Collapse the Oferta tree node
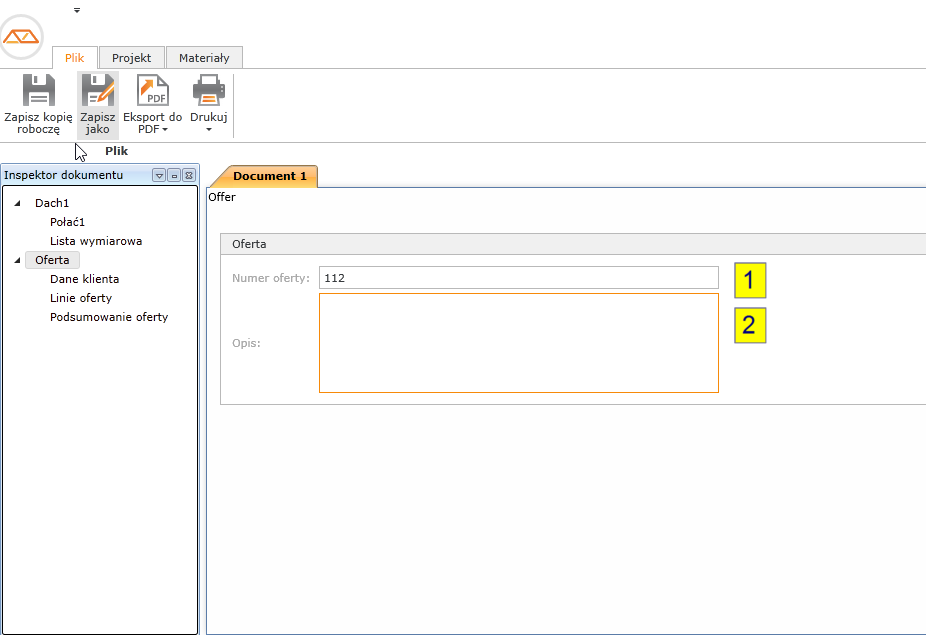This screenshot has width=926, height=635. 17,261
